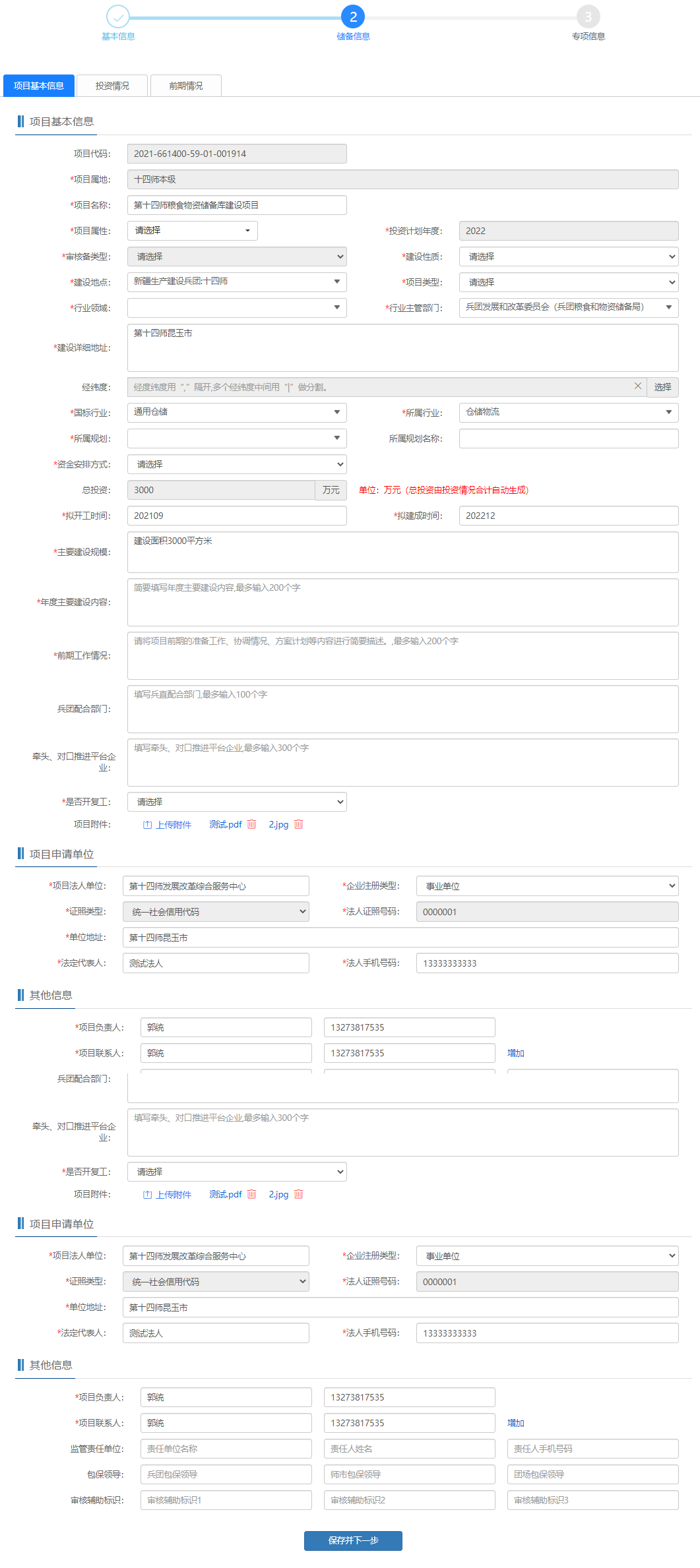This screenshot has height=1568, width=700.
Task: Delete 2.jpg in the upper 项目附件 row
Action: [x=298, y=824]
